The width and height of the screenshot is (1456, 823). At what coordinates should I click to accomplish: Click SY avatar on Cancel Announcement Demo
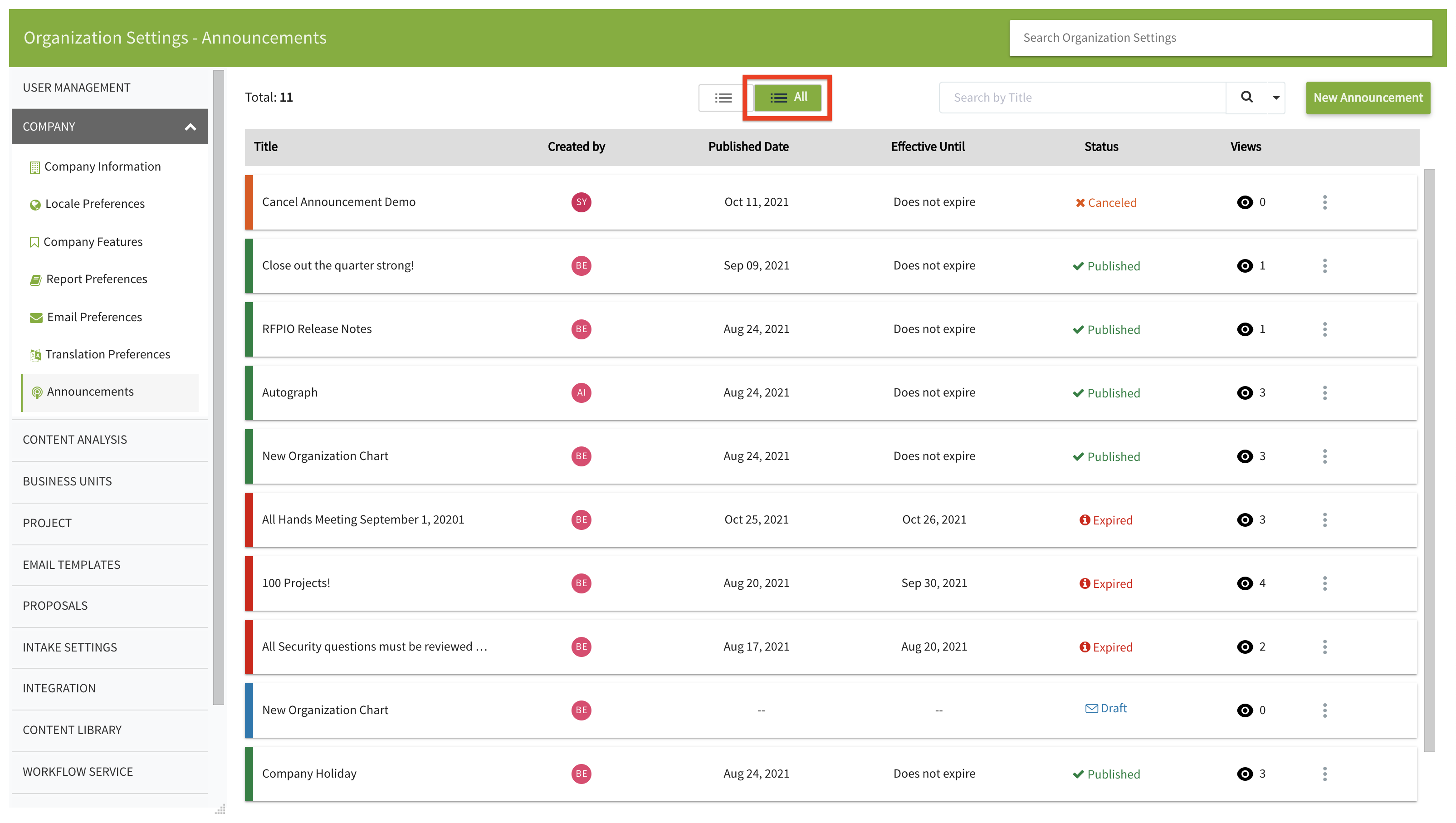click(x=581, y=202)
